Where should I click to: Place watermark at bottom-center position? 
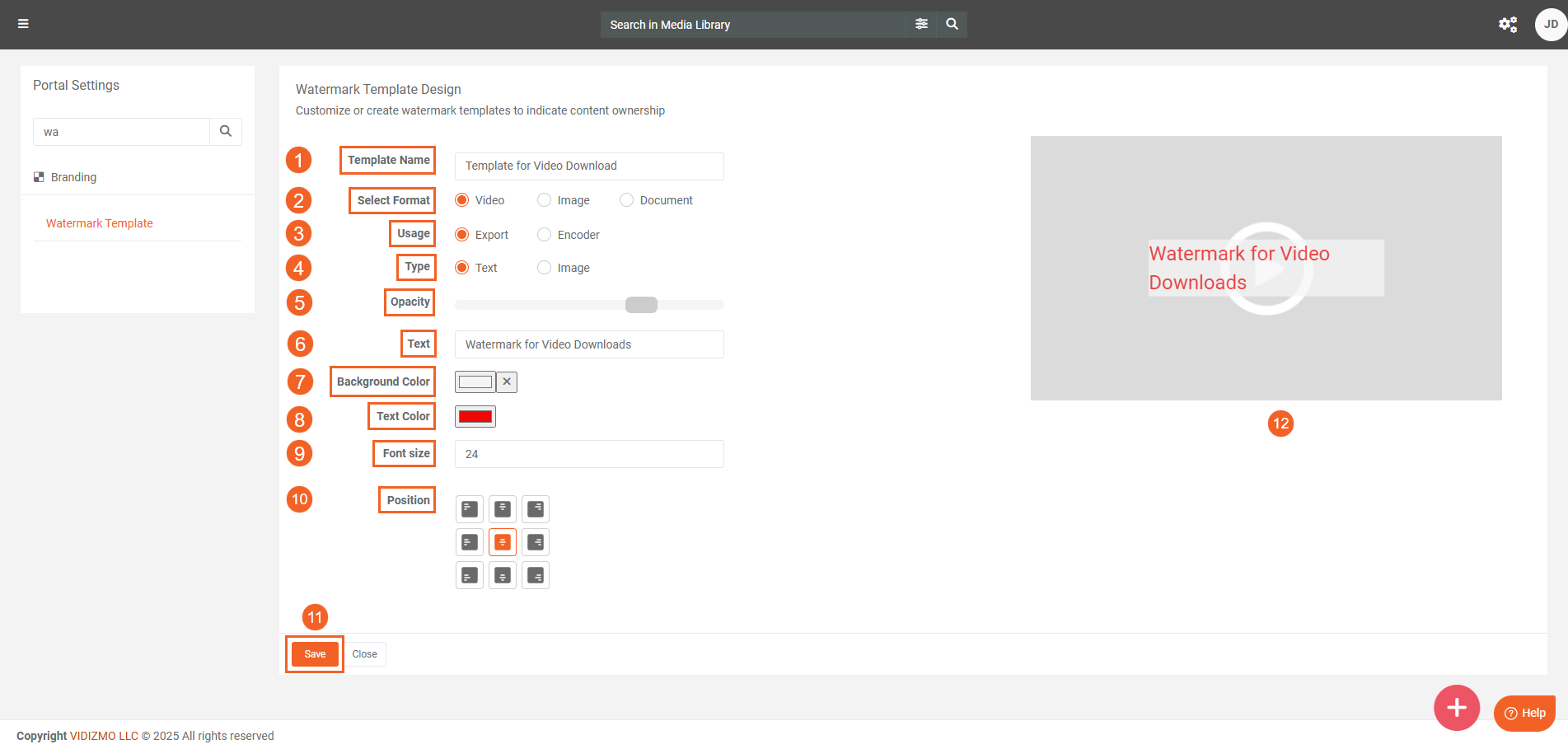coord(503,575)
